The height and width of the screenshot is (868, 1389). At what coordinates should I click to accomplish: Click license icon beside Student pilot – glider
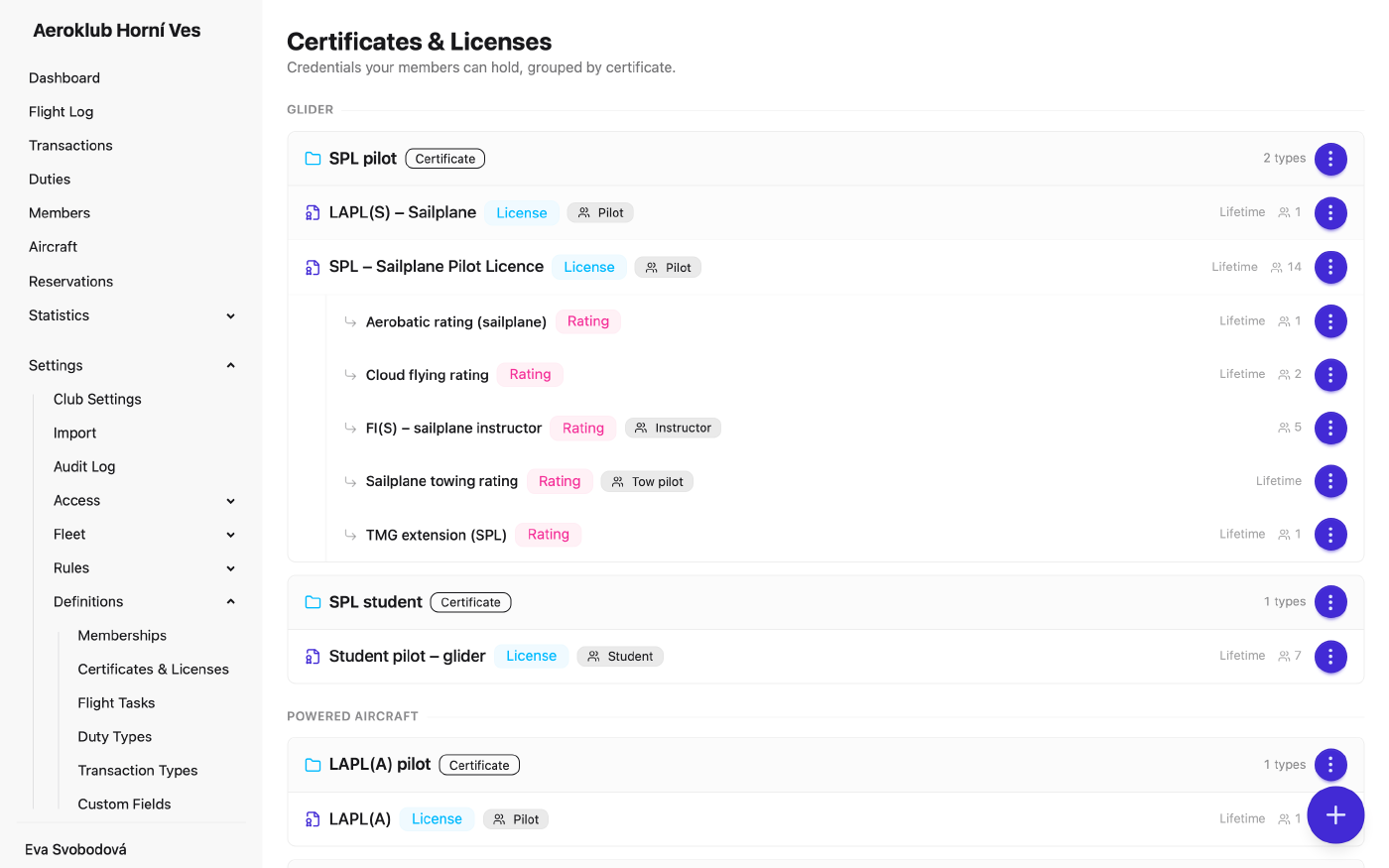(x=313, y=657)
